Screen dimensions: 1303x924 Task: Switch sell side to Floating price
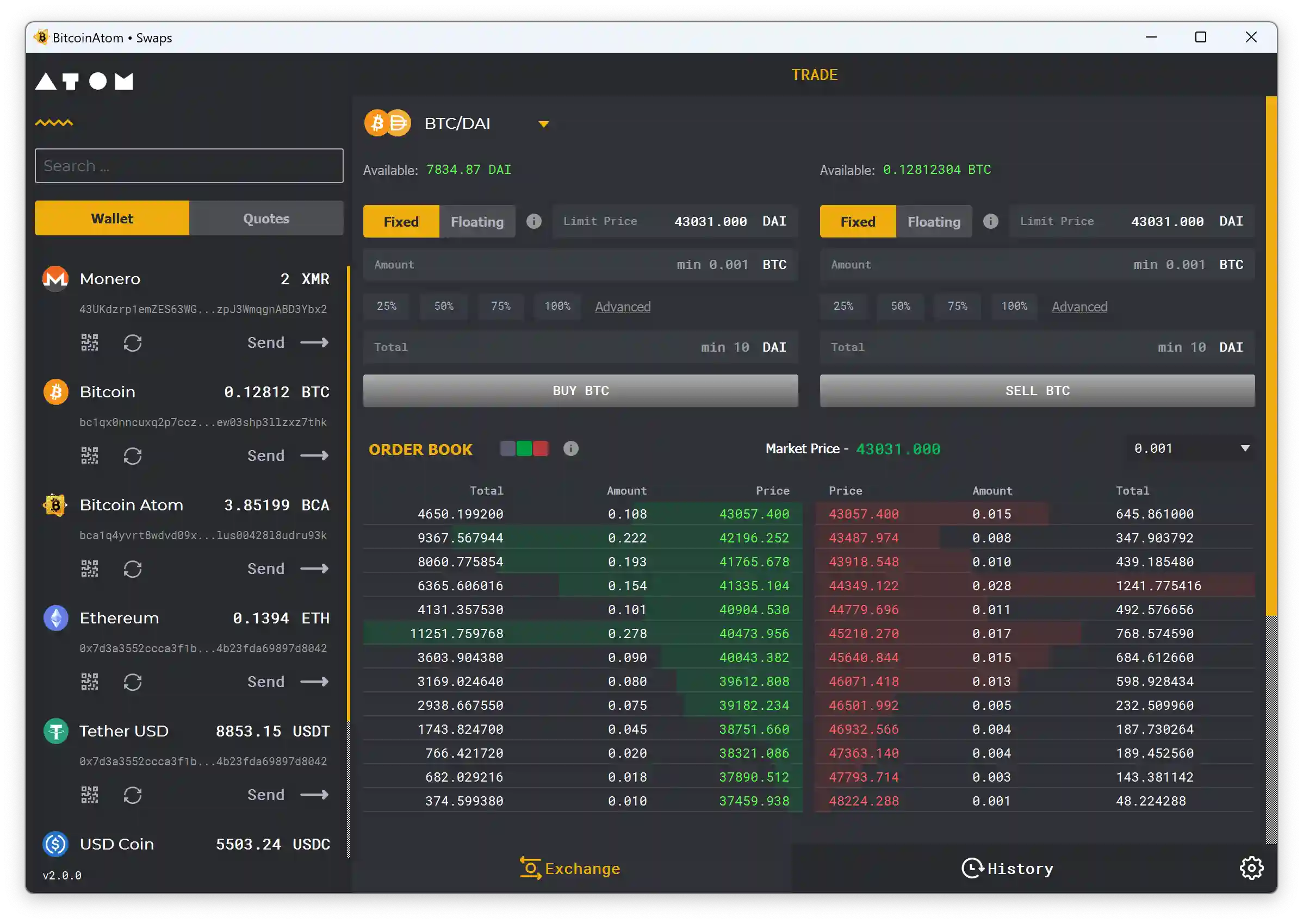(x=934, y=222)
